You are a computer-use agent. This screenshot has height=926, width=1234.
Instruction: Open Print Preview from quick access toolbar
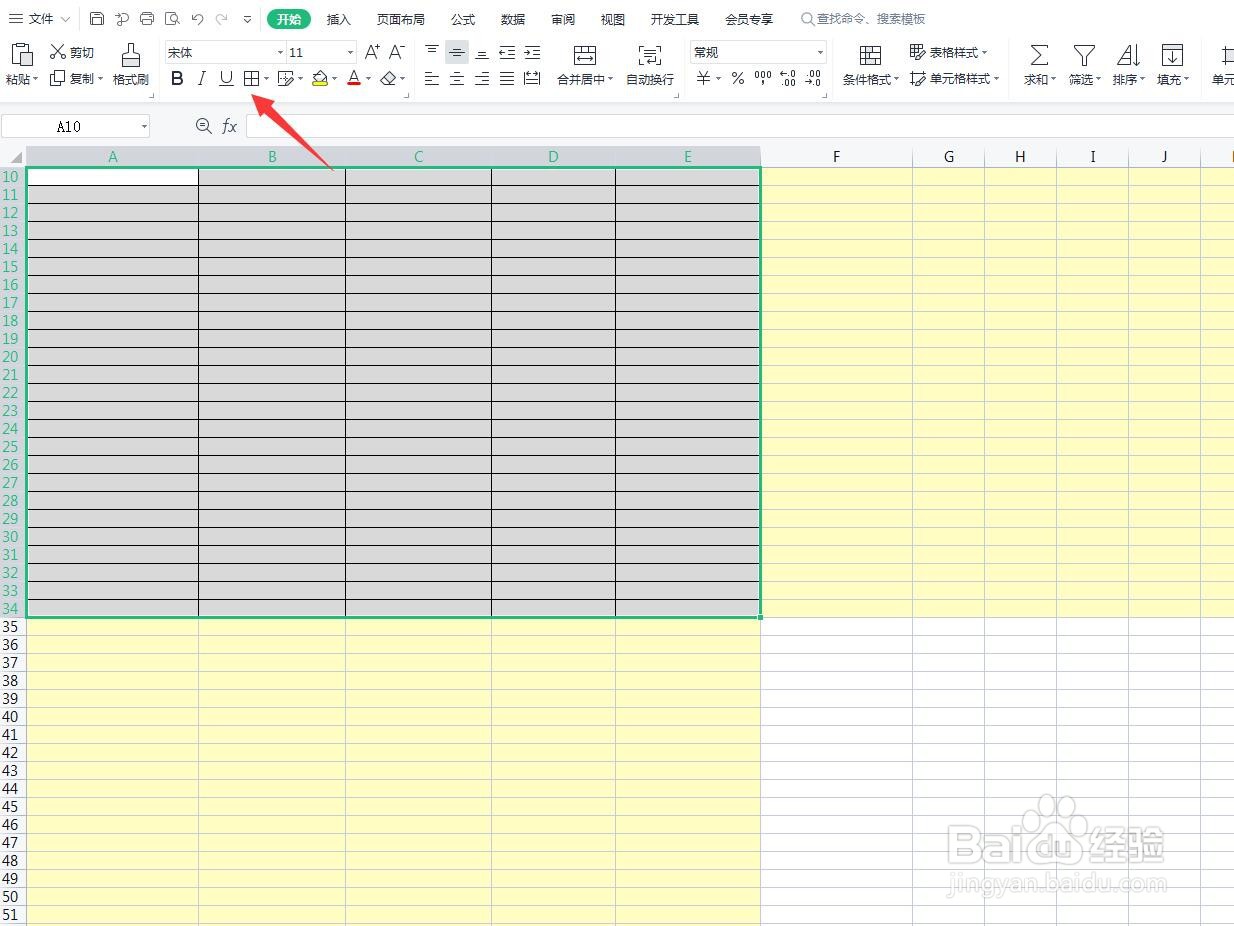(x=172, y=19)
